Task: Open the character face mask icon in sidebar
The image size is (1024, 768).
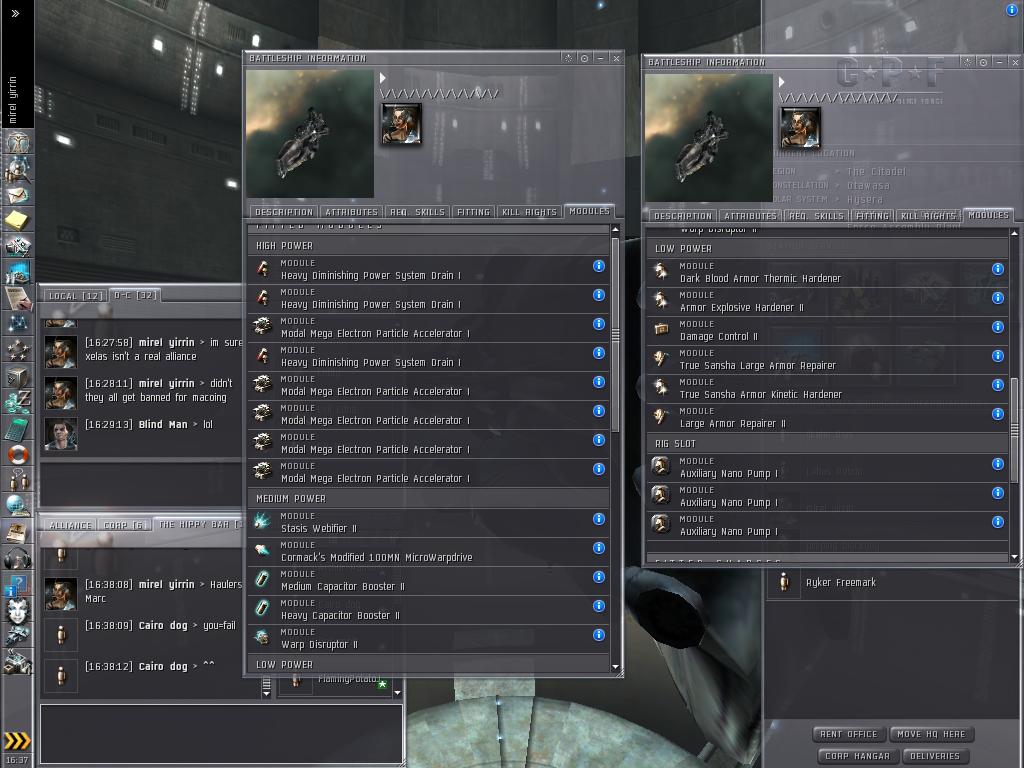Action: point(18,610)
